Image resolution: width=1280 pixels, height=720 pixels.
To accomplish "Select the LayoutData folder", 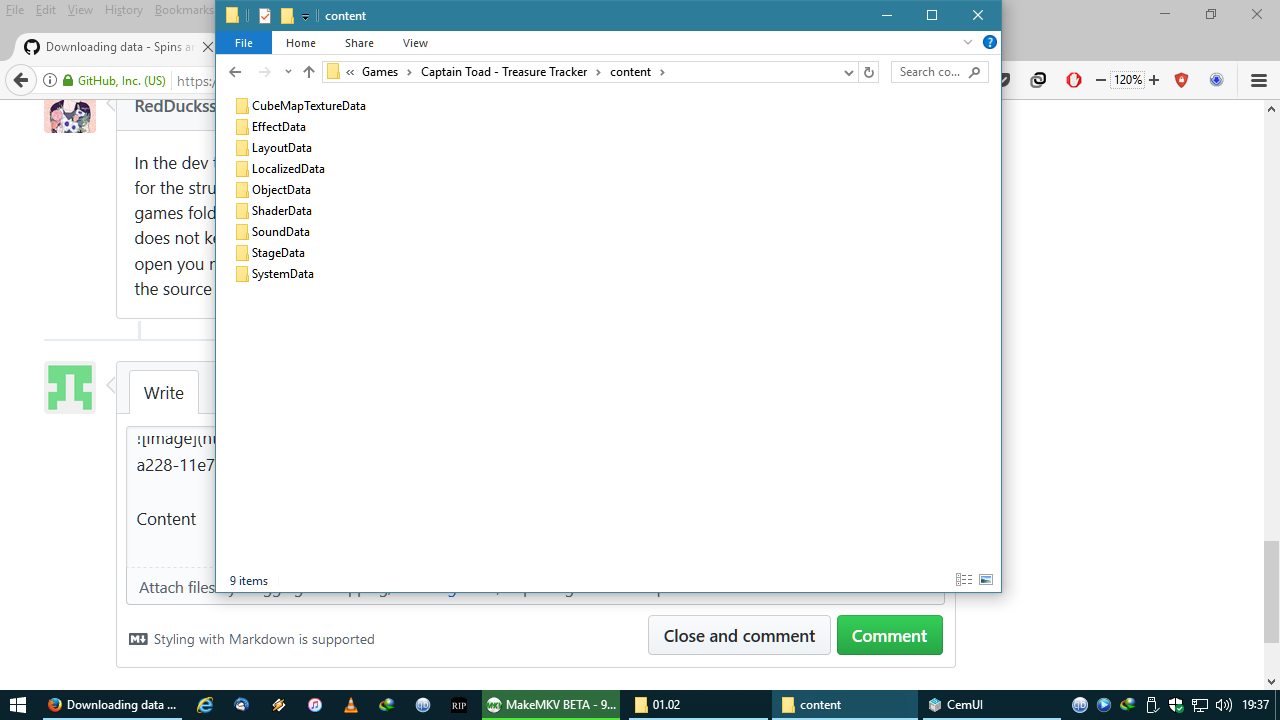I will point(274,148).
